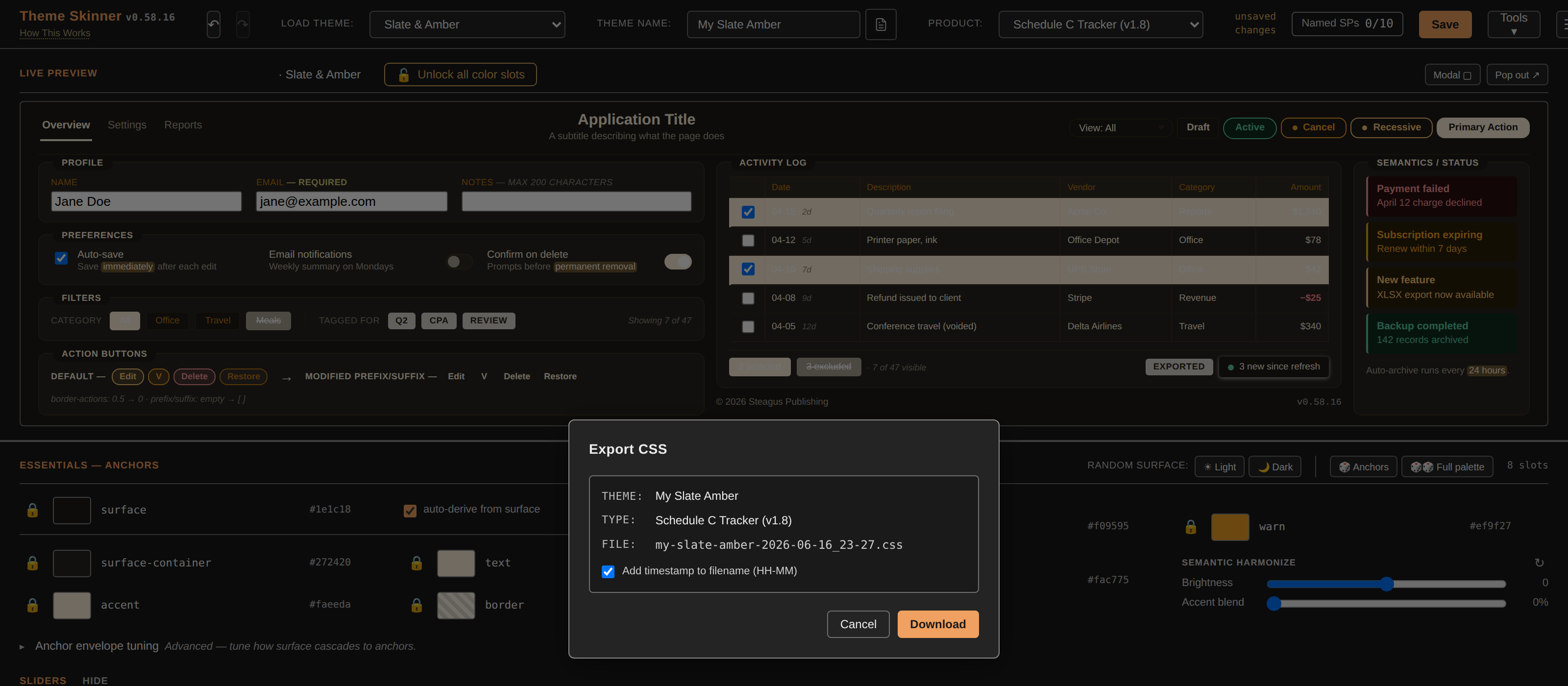Check the Printer paper, ink row checkbox
Viewport: 1568px width, 686px height.
tap(748, 241)
